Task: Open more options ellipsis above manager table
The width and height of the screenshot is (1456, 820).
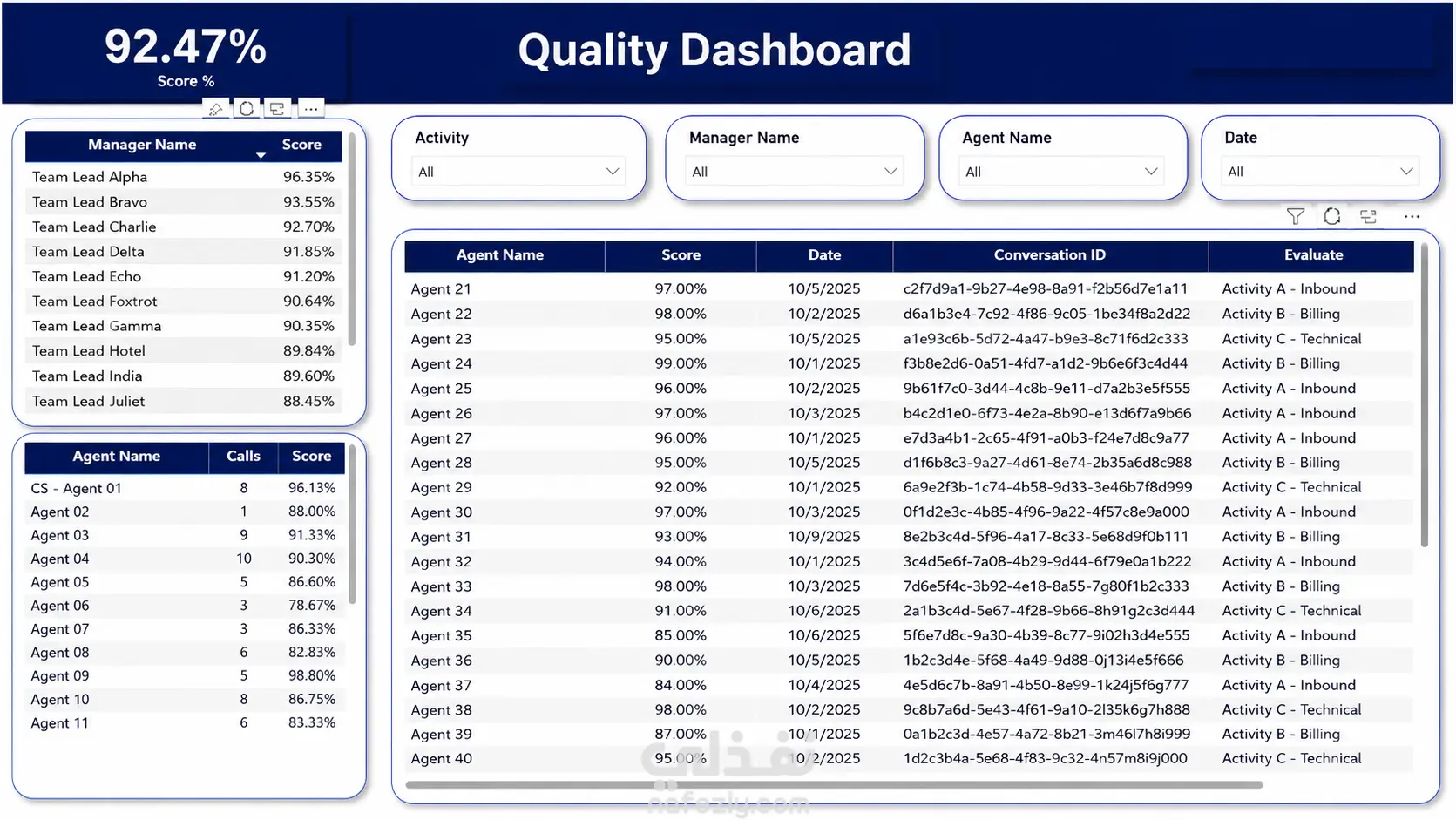Action: click(x=310, y=109)
